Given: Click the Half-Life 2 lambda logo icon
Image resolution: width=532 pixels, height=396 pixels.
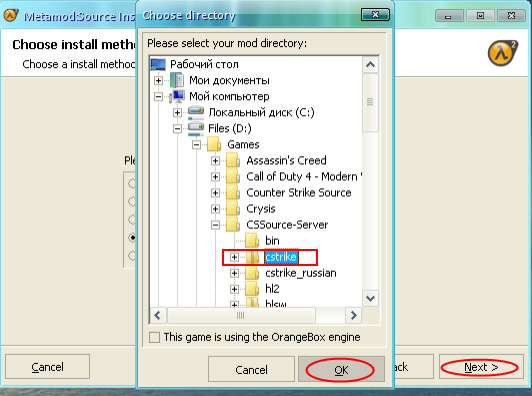Looking at the screenshot, I should coord(503,53).
